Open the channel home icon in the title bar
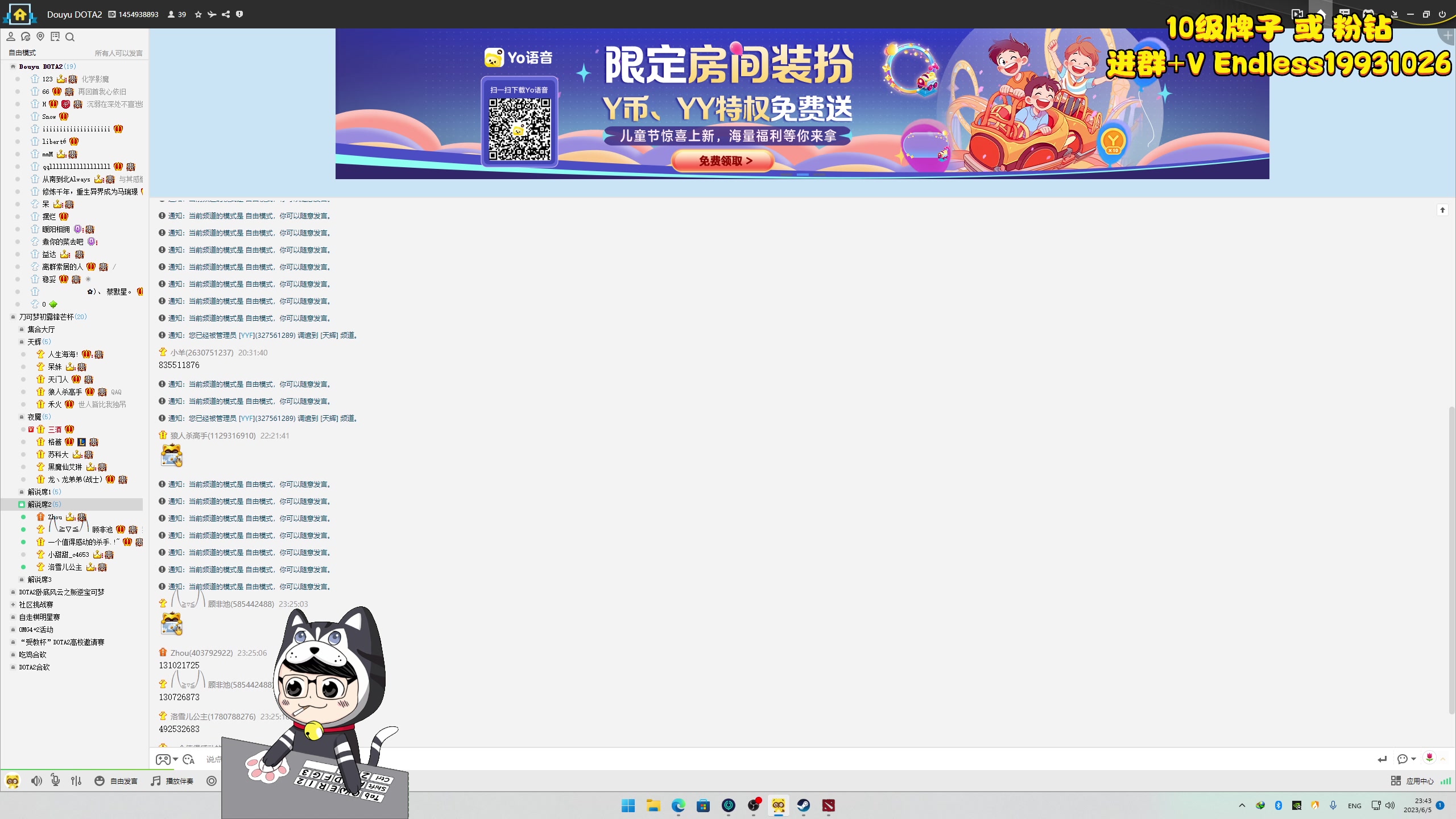This screenshot has height=819, width=1456. click(20, 14)
